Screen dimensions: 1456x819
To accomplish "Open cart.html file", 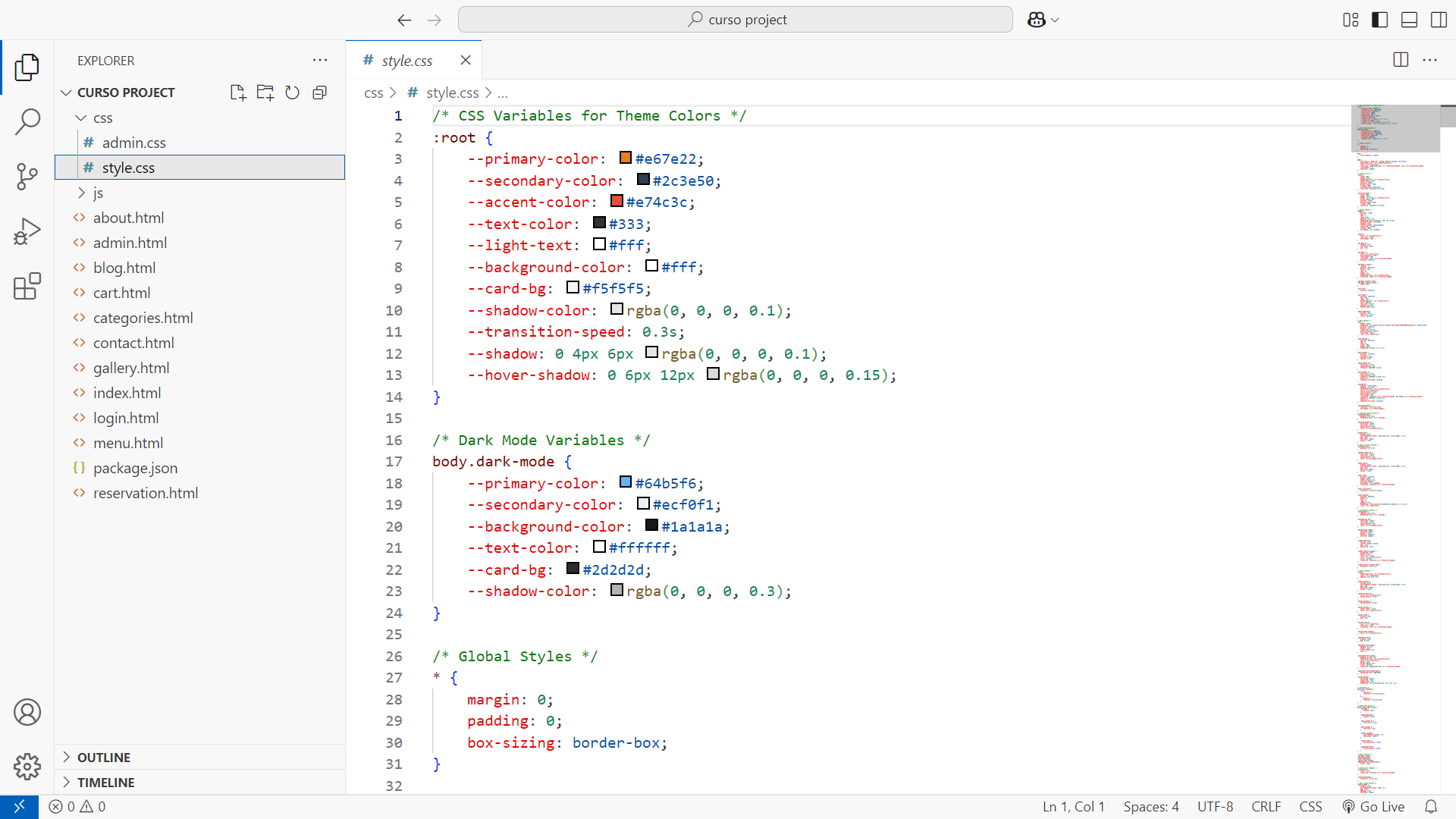I will pos(200,293).
